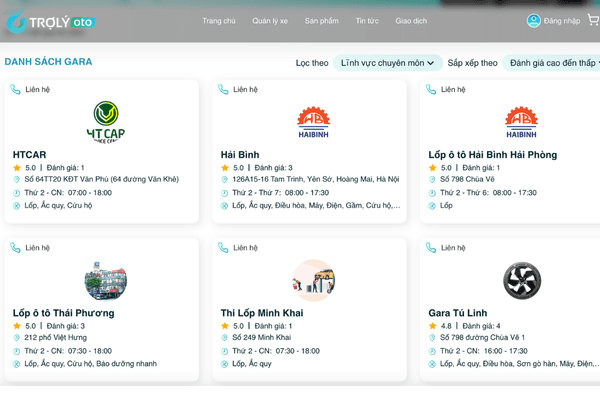Click the location pin icon on HTCAR card
Viewport: 600px width, 400px height.
pyautogui.click(x=16, y=179)
